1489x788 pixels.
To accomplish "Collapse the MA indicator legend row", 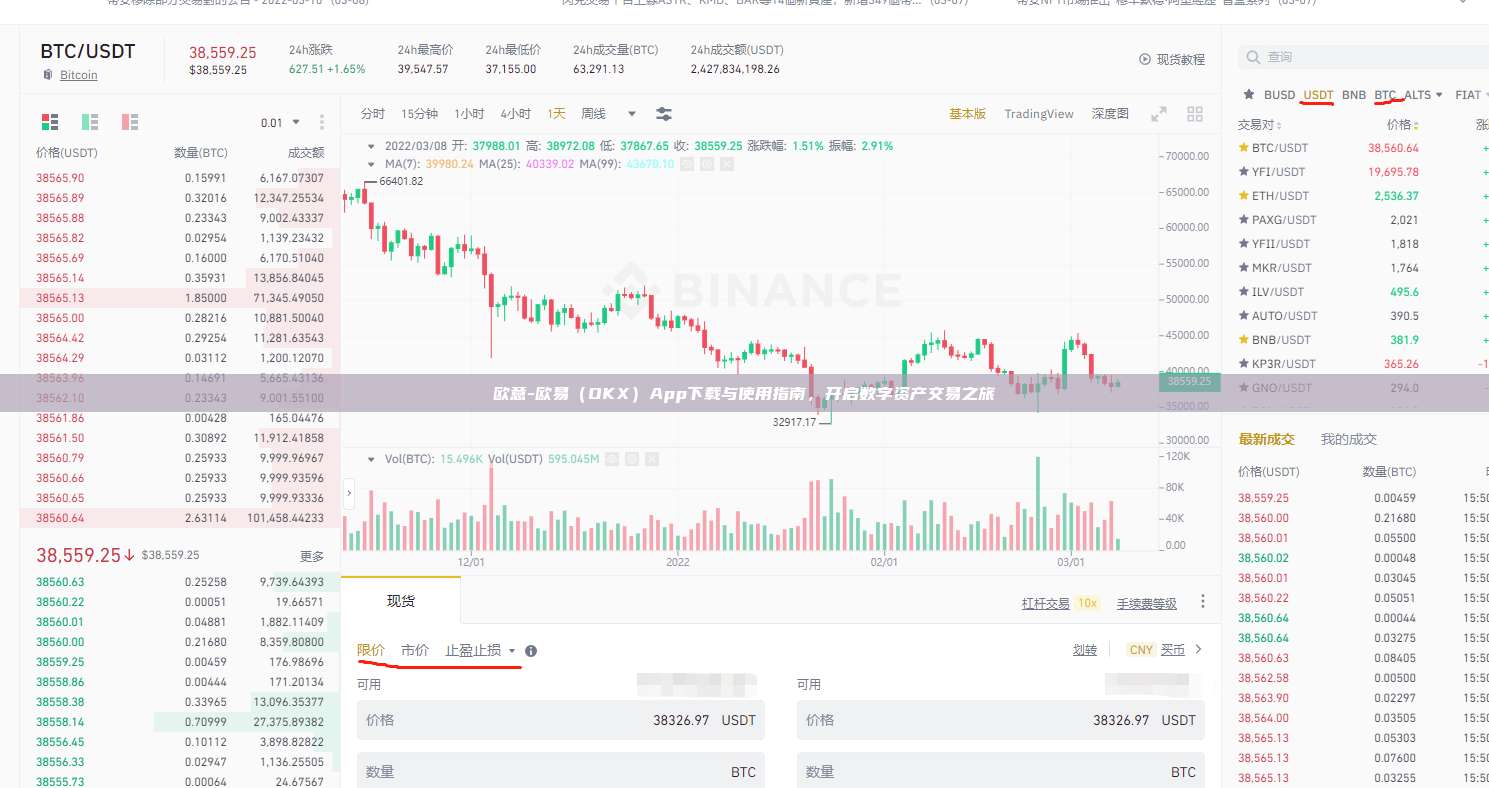I will pos(372,163).
